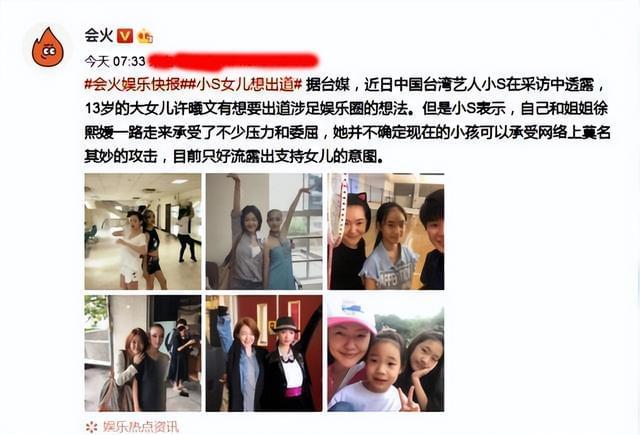Viewport: 640px width, 435px height.
Task: Open the arms-raised ballet pose photo
Action: point(264,231)
